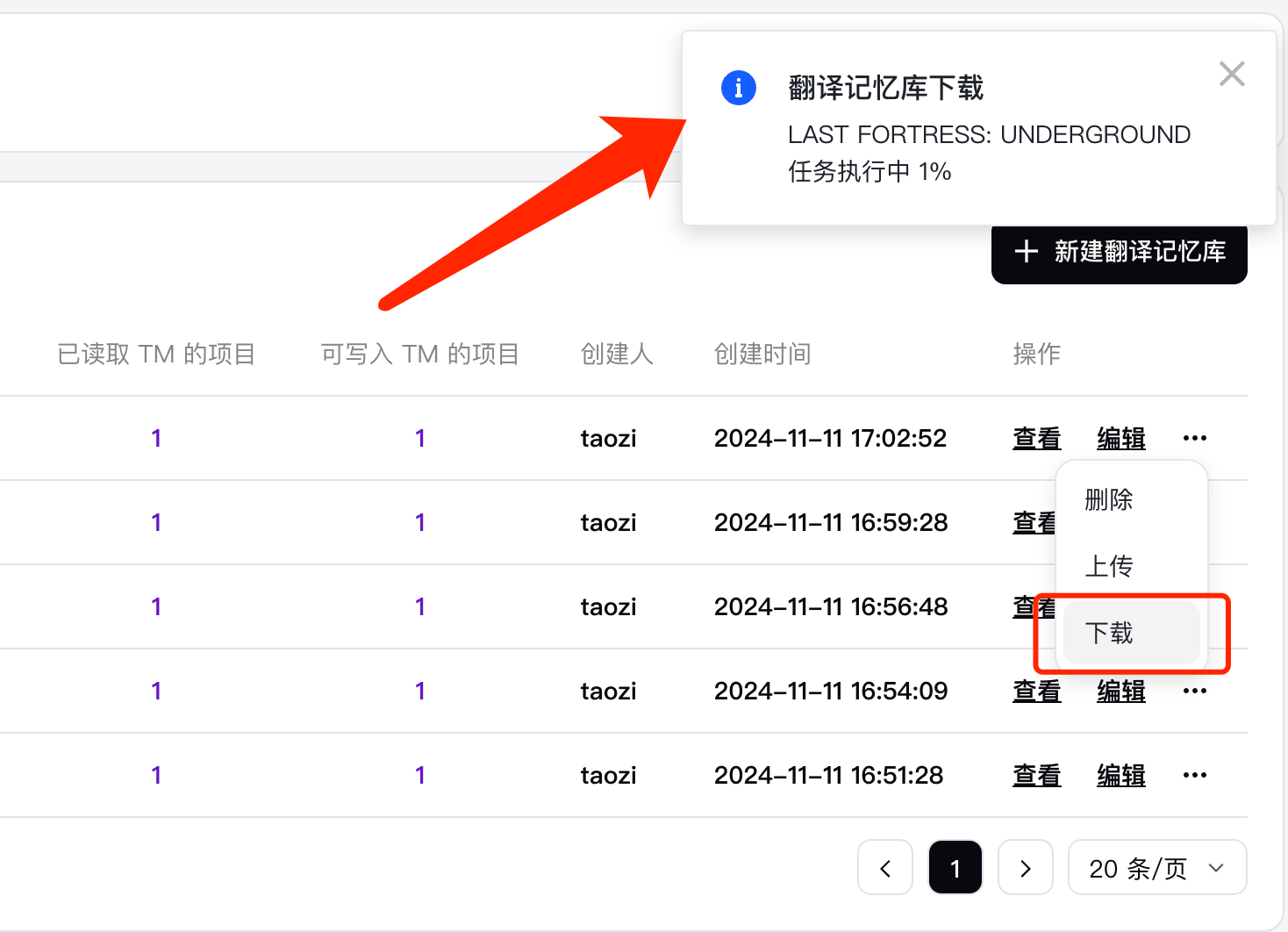Open more options for the 17:02:52 row
Viewport: 1288px width, 932px height.
1194,438
